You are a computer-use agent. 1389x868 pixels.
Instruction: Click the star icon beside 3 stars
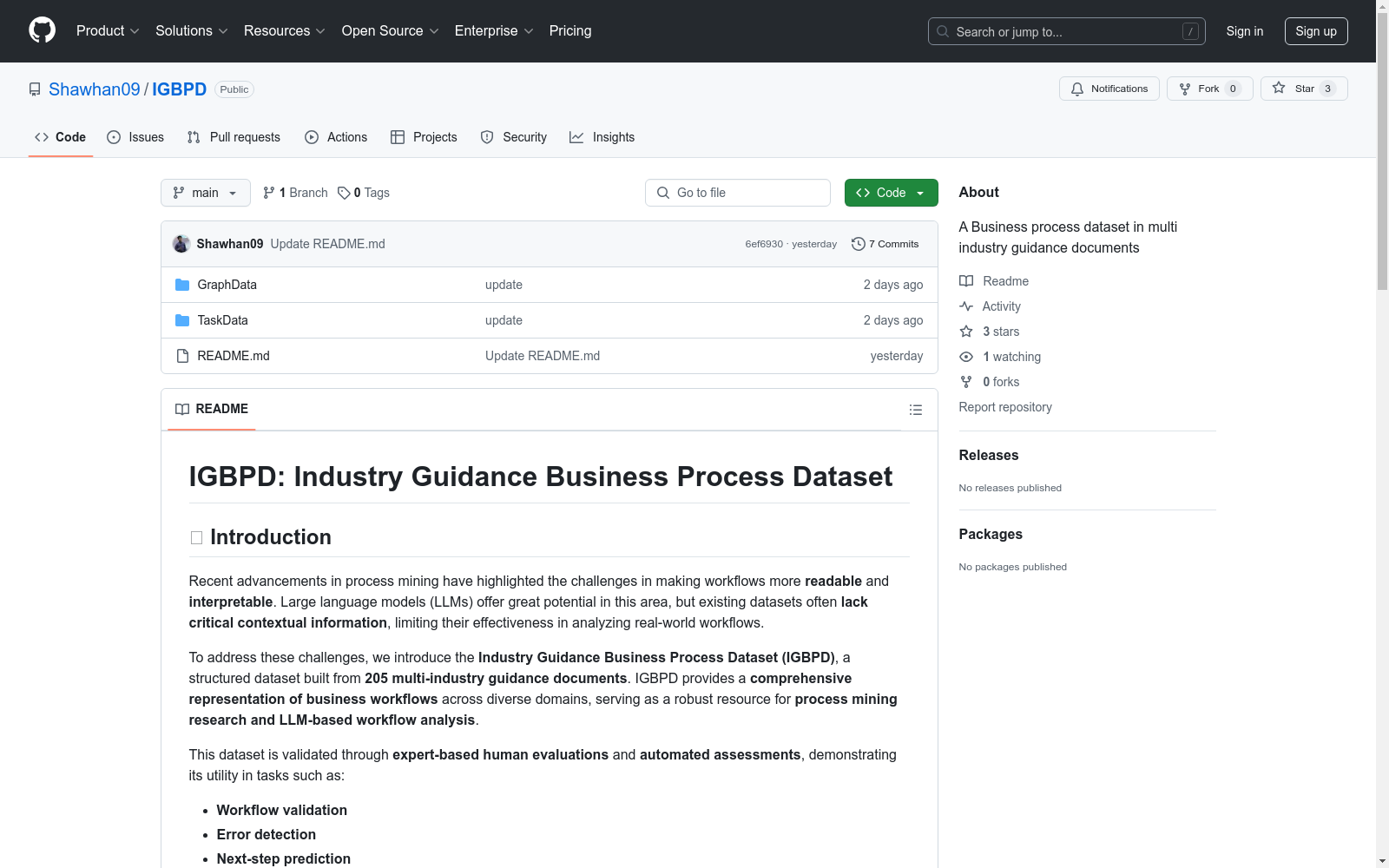coord(966,332)
